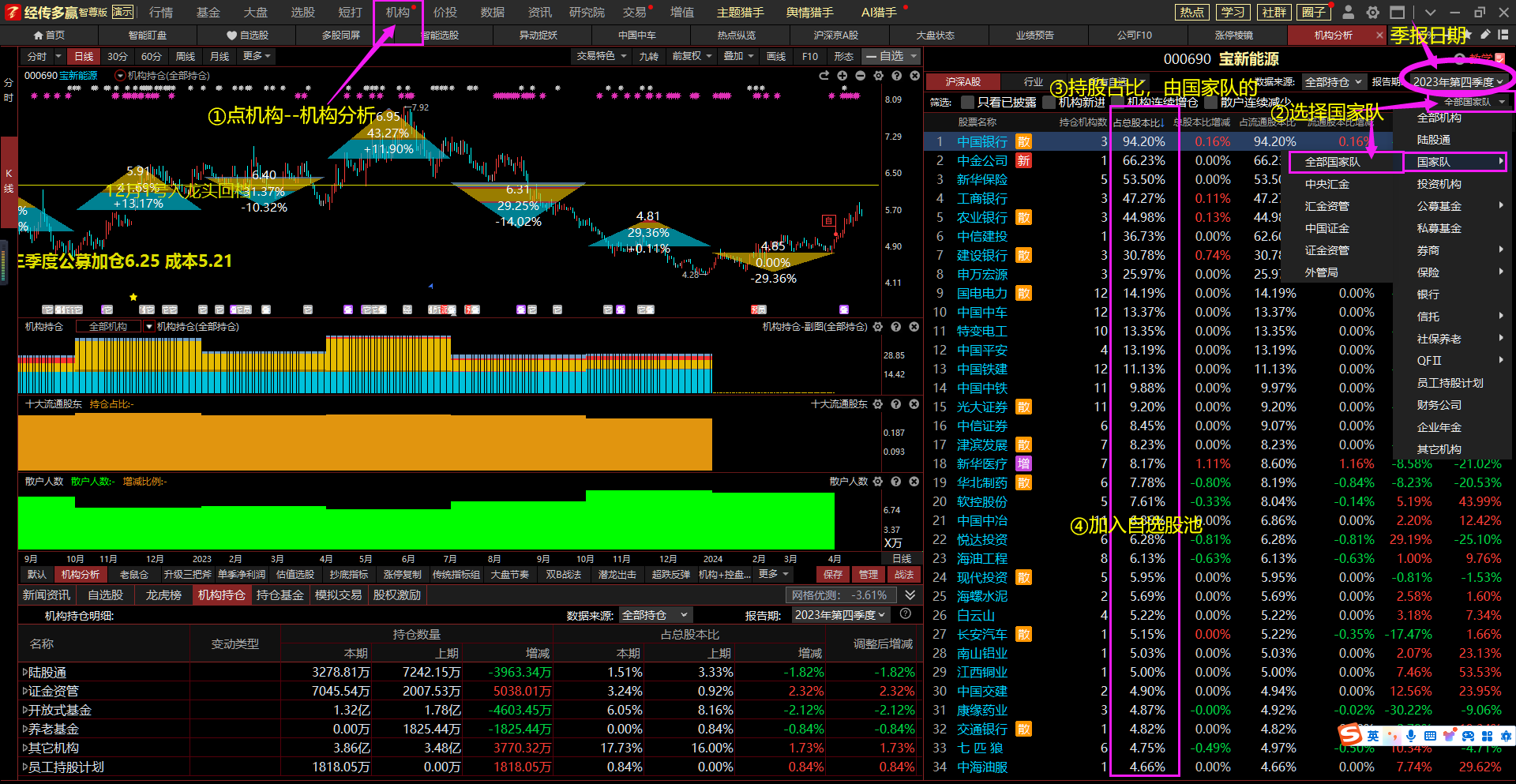
Task: Open settings gear of 十大流通股东 panel
Action: (x=878, y=404)
